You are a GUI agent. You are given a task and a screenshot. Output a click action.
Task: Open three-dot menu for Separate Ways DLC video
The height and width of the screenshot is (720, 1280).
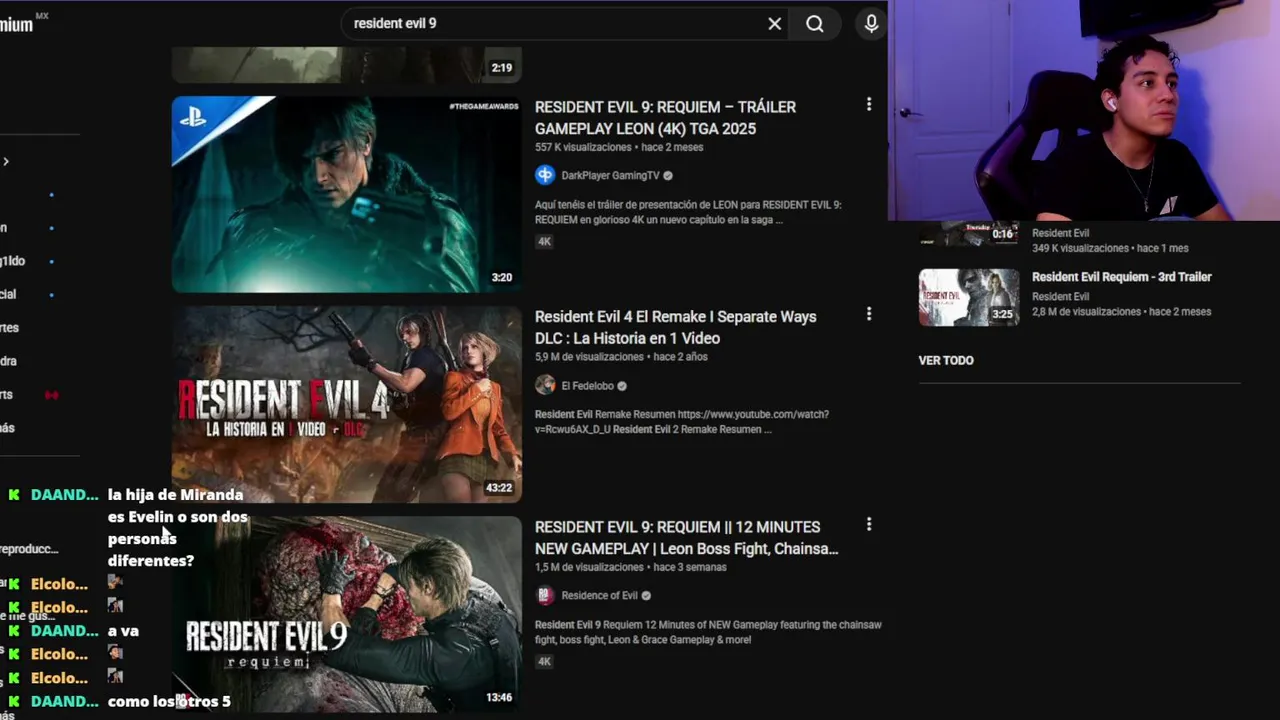(868, 314)
